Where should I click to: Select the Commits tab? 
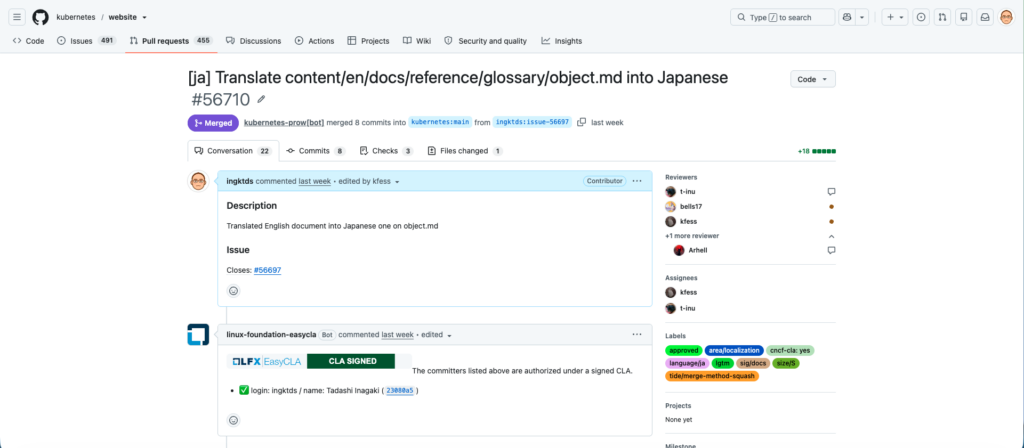click(x=315, y=151)
